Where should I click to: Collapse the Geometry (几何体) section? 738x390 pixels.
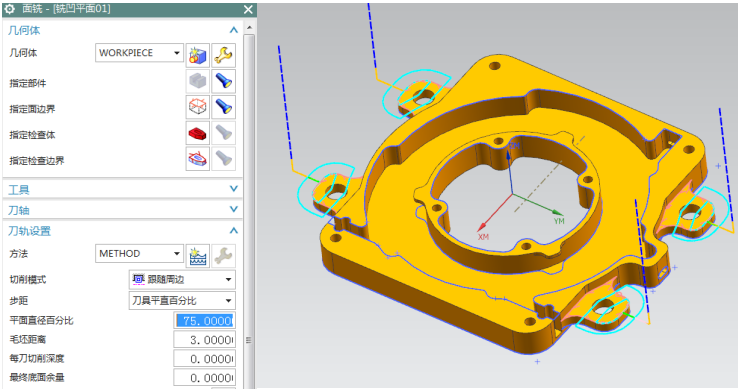(x=233, y=30)
